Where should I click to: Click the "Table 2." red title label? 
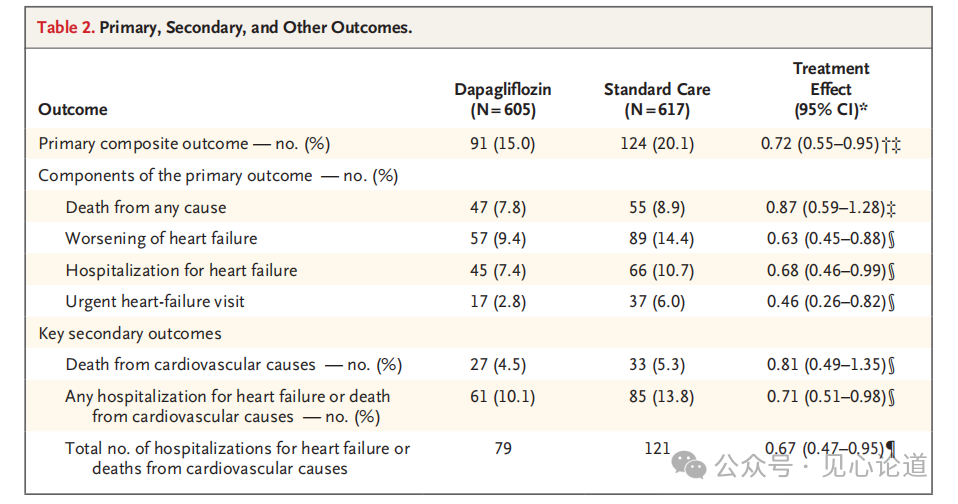click(66, 28)
